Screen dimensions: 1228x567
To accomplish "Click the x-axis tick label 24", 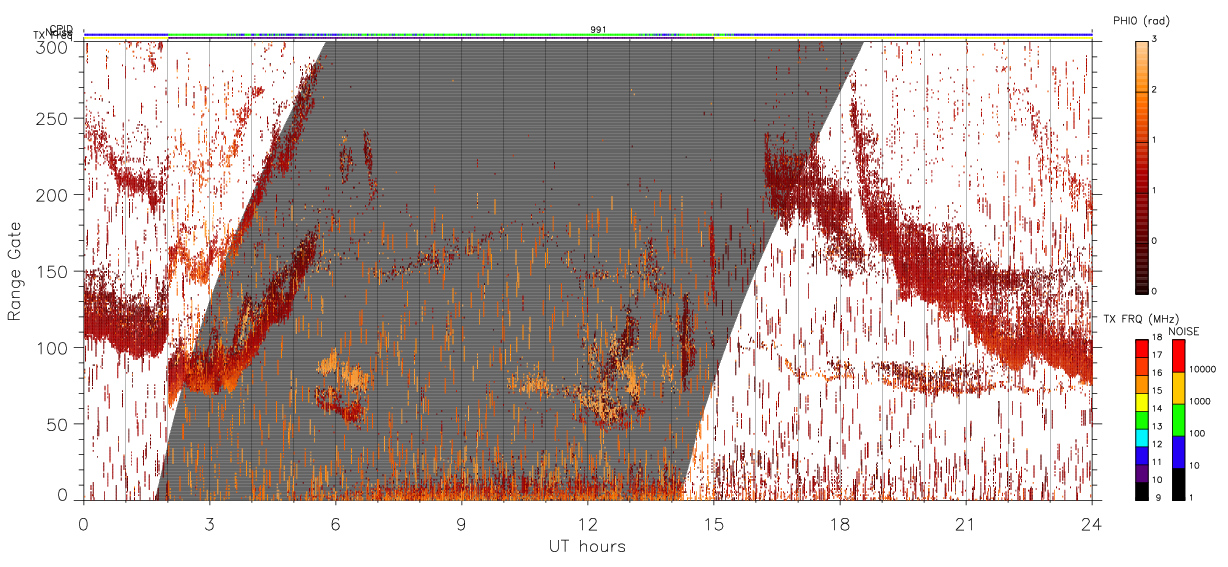I will click(x=1092, y=523).
